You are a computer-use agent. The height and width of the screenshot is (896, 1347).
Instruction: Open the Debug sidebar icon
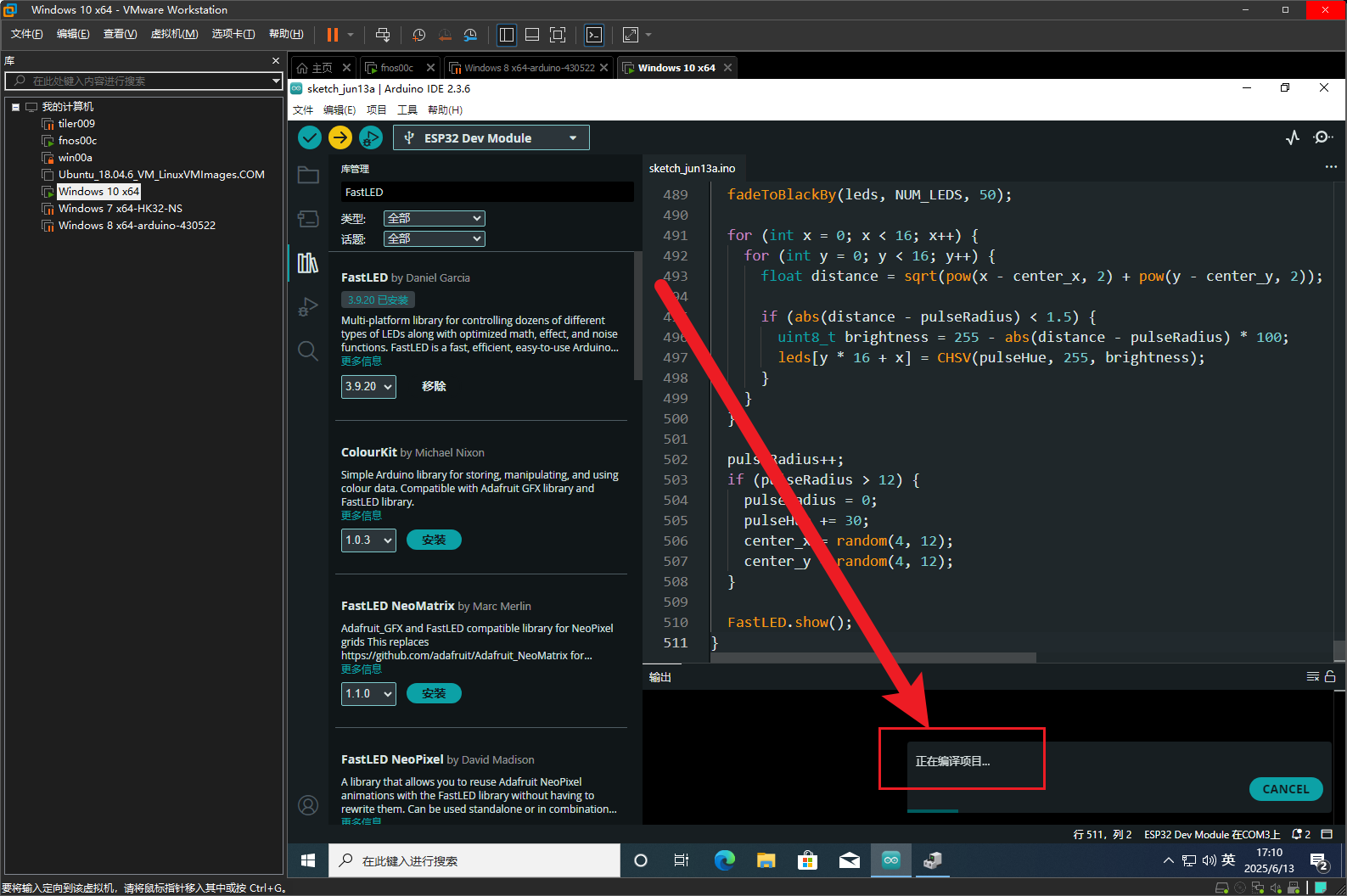[308, 306]
